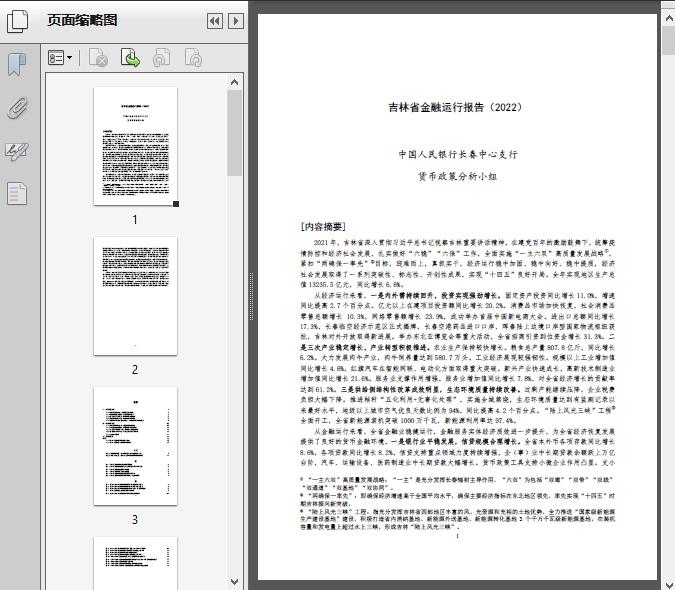Click the thumbnail pane scrollbar thumb

click(235, 133)
